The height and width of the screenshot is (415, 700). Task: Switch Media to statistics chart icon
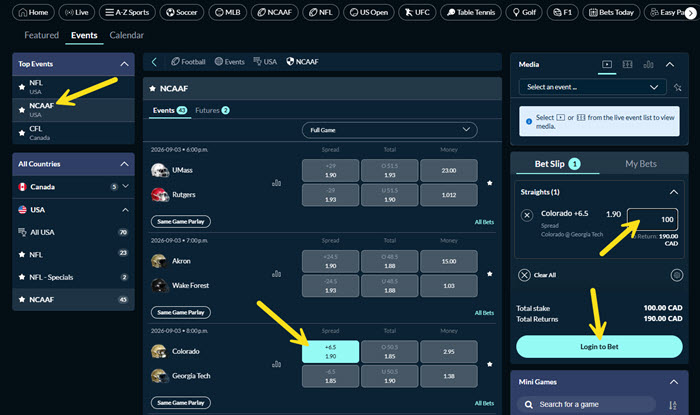tap(648, 65)
